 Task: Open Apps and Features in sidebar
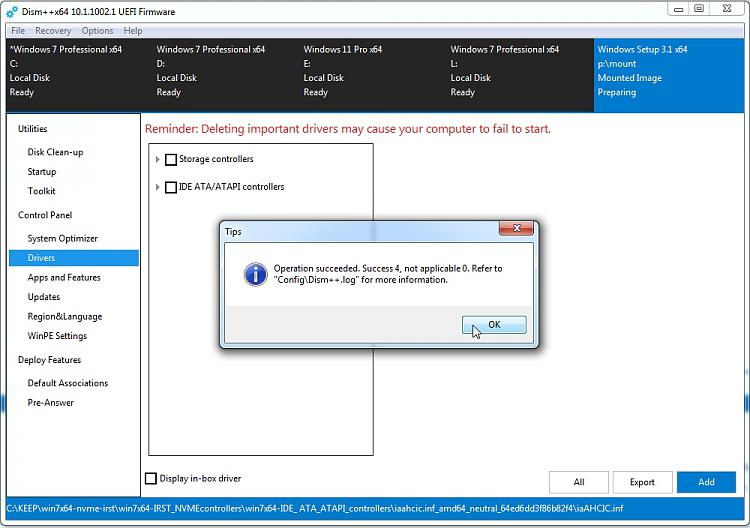(64, 277)
